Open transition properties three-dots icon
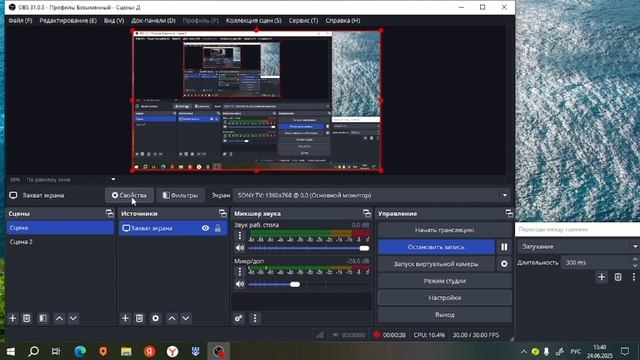The image size is (640, 360). point(633,277)
